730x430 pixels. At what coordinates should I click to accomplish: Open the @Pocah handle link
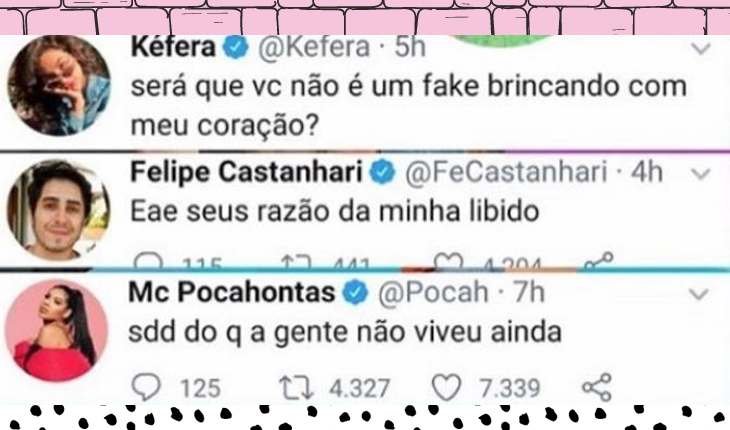[433, 292]
